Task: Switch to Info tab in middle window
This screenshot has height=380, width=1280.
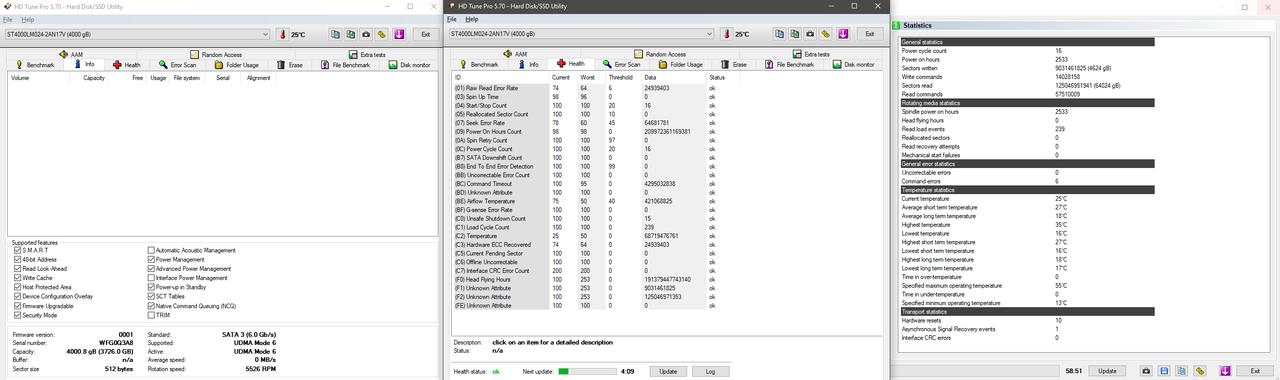Action: click(529, 64)
